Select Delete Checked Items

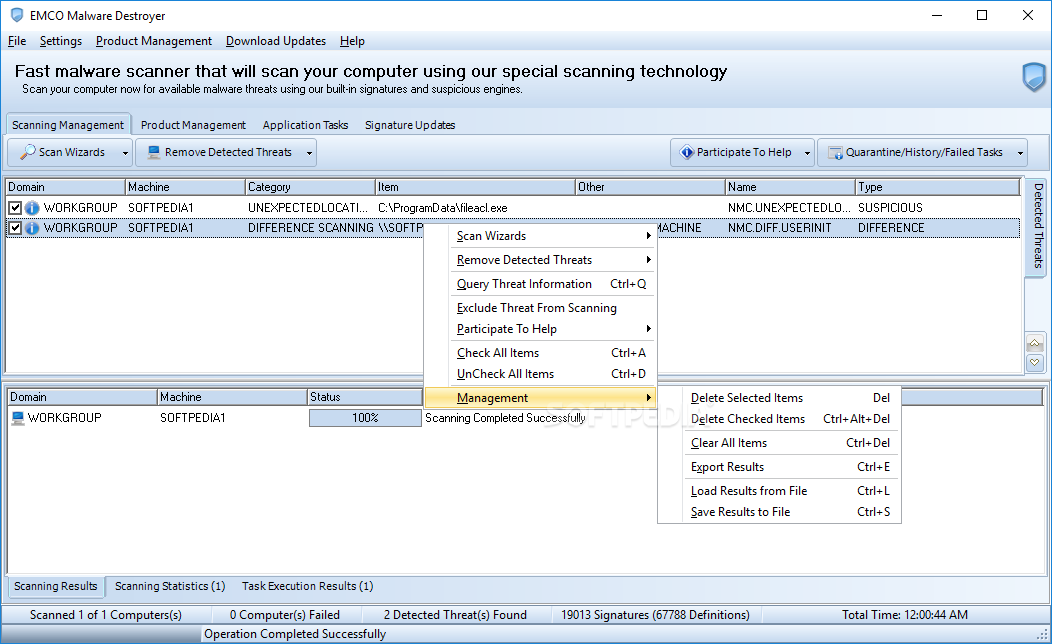779,419
